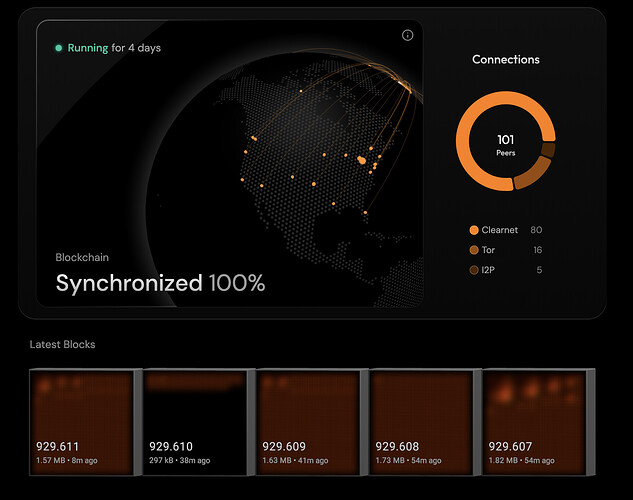Click the Clearnet orange legend dot
Screen dimensions: 633x500
coord(474,230)
